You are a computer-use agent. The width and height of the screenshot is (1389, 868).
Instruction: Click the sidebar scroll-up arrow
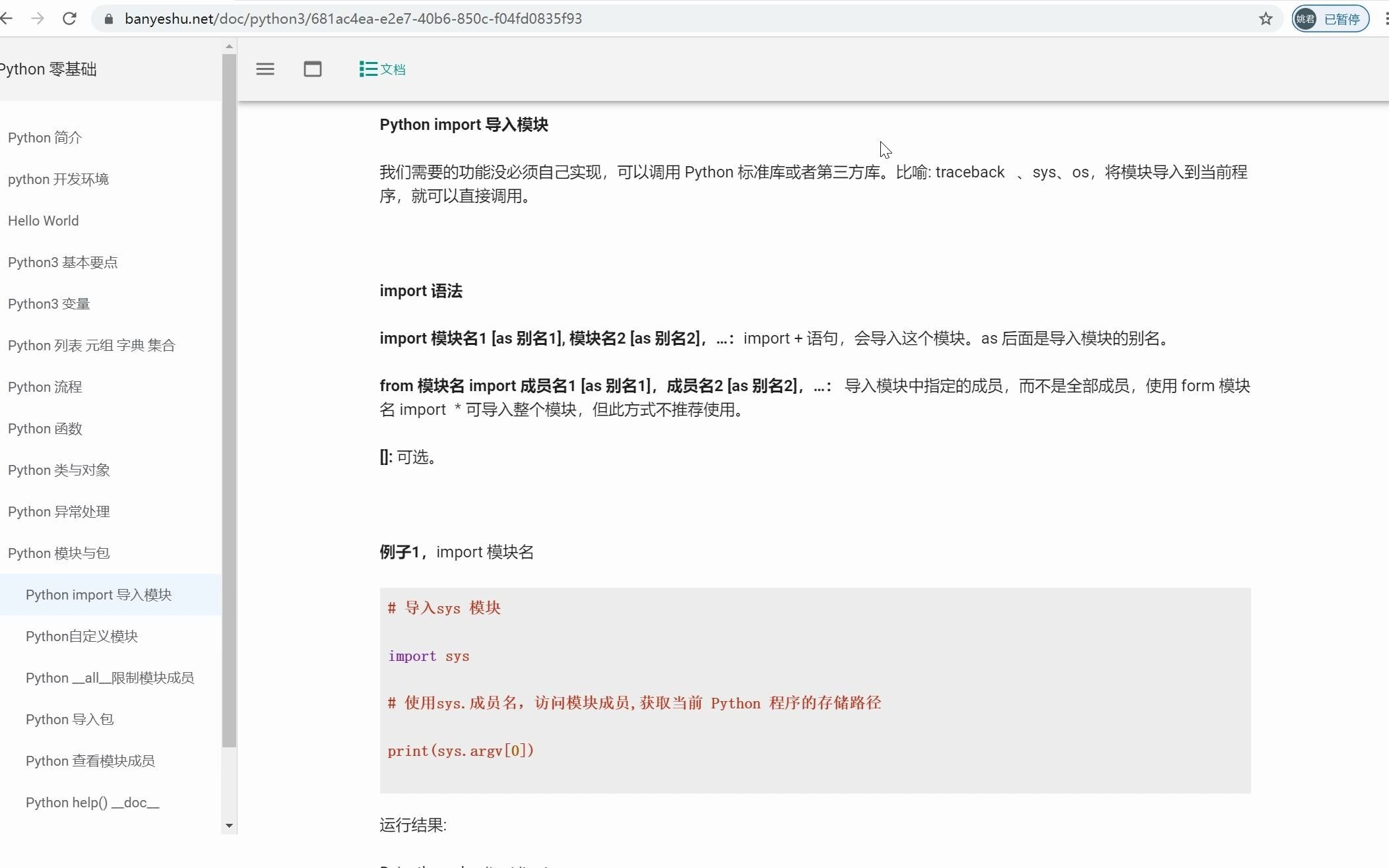coord(229,46)
